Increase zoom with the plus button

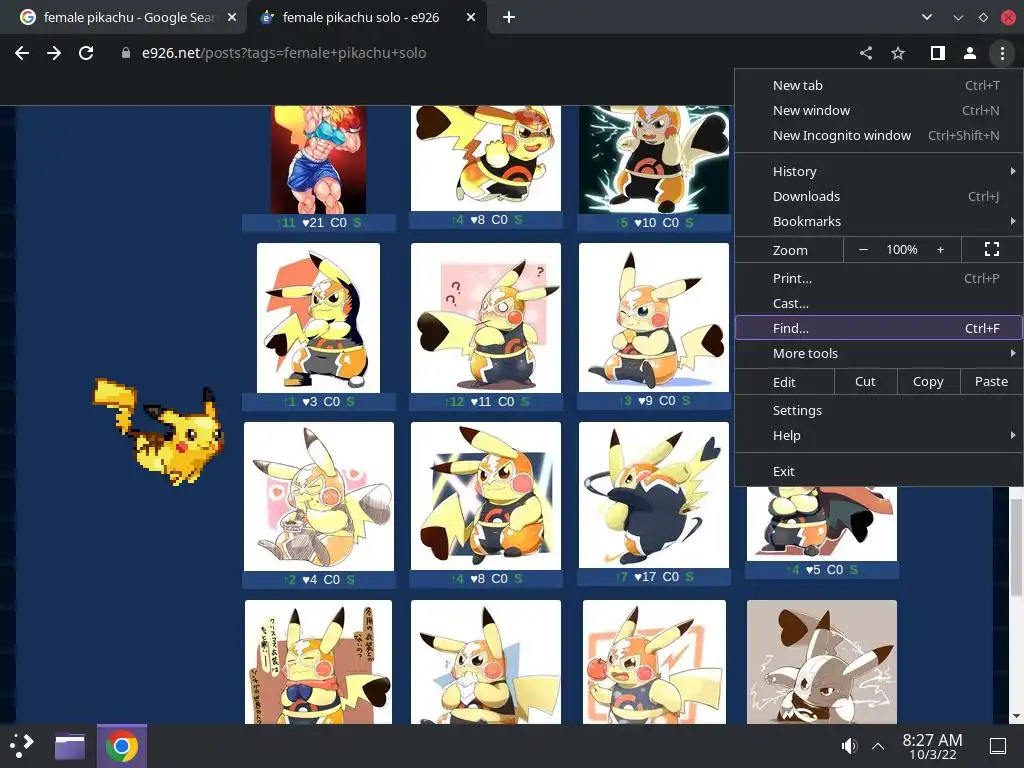pos(940,249)
